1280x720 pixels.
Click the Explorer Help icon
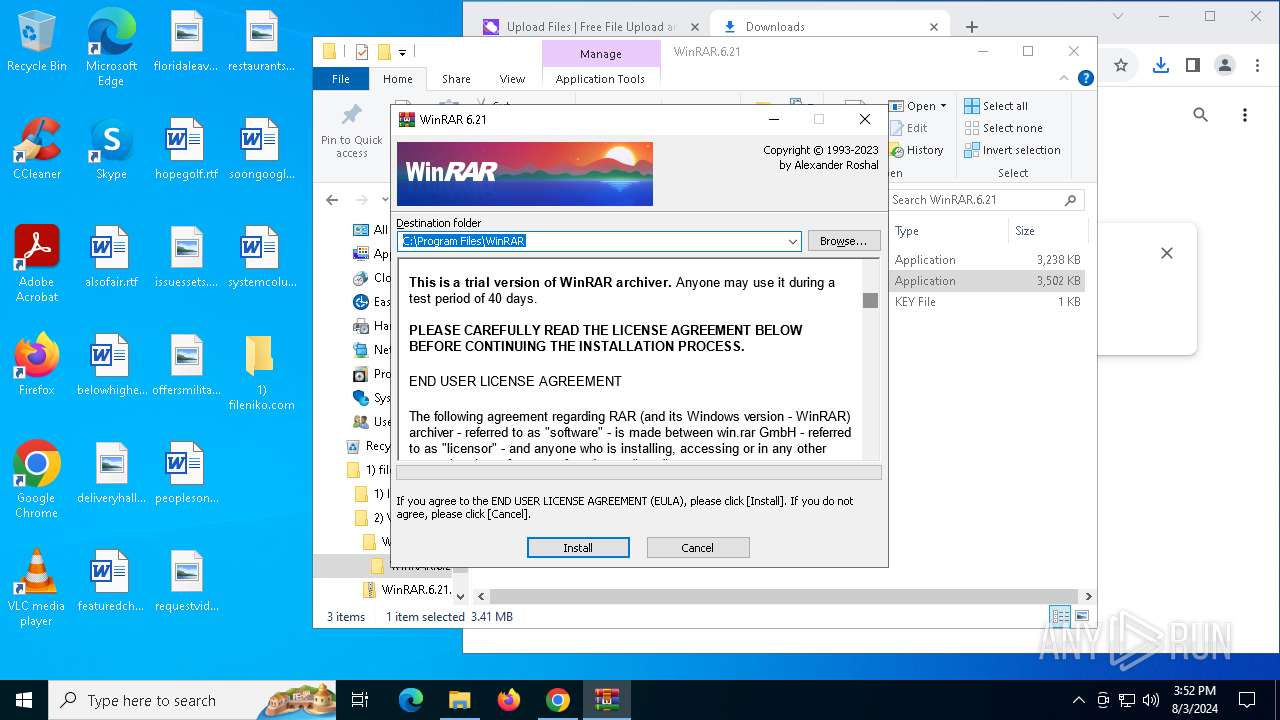1086,78
